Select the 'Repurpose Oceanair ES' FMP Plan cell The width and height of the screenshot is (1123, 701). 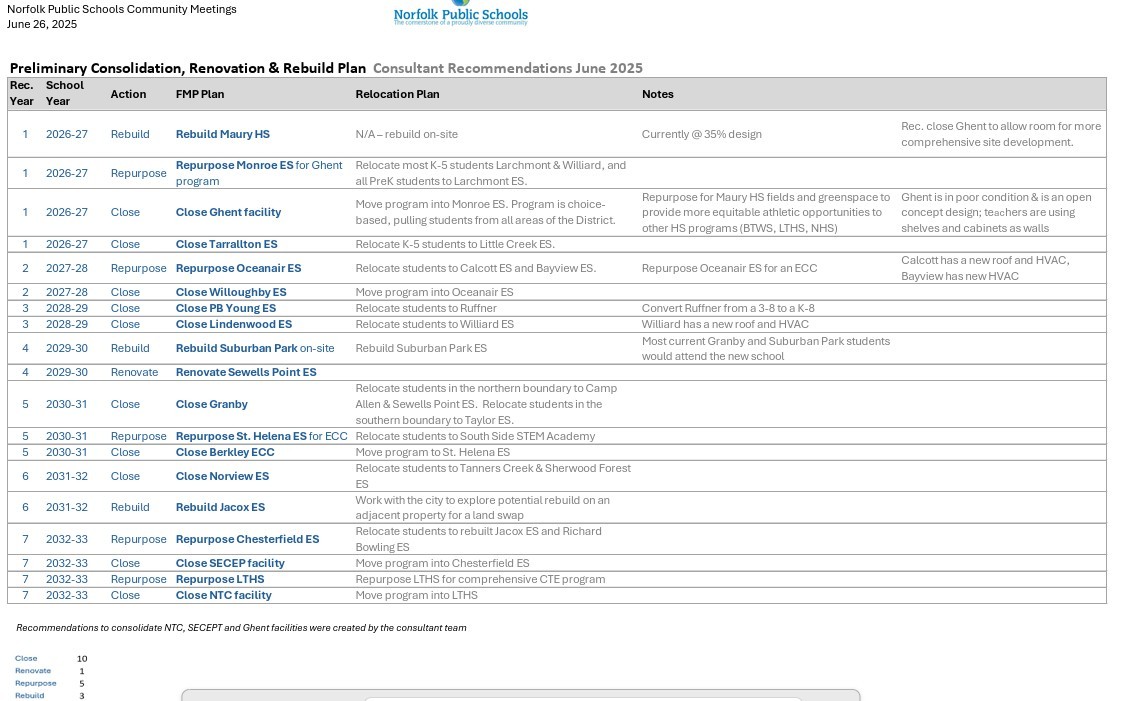pos(238,268)
